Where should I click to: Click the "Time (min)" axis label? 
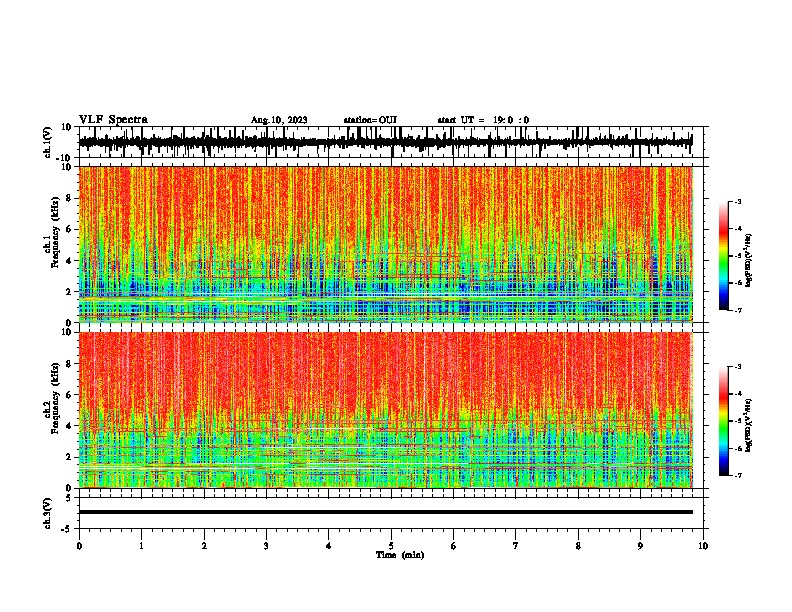[x=400, y=555]
